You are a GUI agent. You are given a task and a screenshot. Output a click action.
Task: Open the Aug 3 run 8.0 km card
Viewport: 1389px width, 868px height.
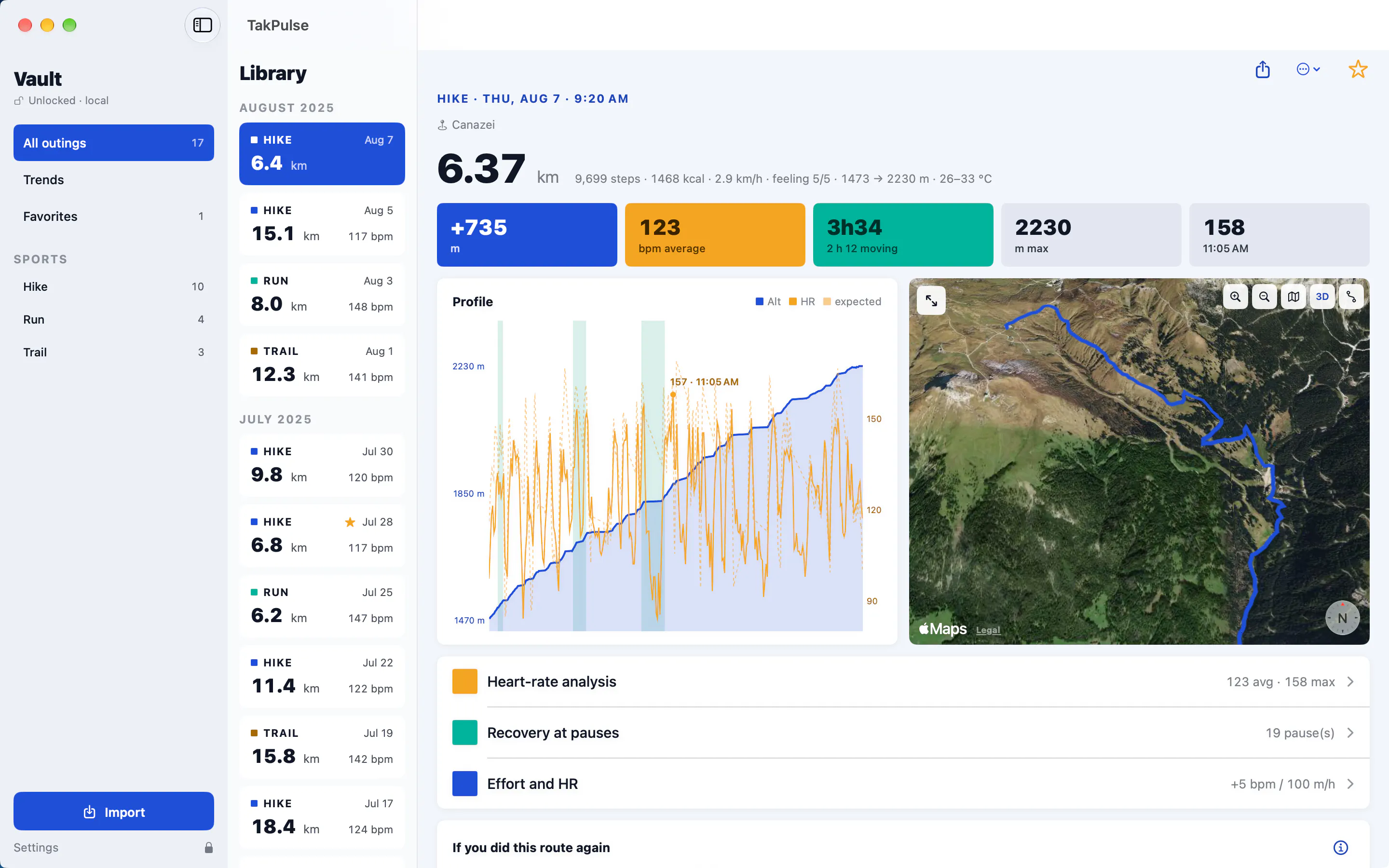pyautogui.click(x=322, y=295)
